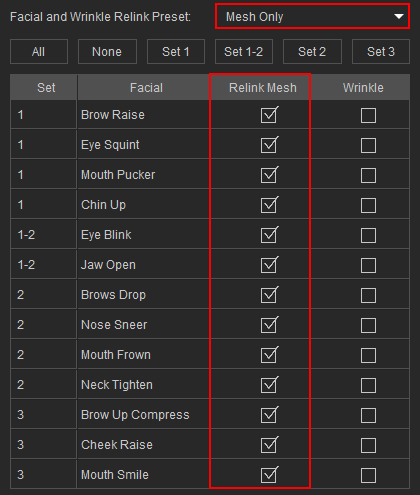This screenshot has width=420, height=495.
Task: Uncheck Relink Mesh for Mouth Pucker
Action: 269,175
